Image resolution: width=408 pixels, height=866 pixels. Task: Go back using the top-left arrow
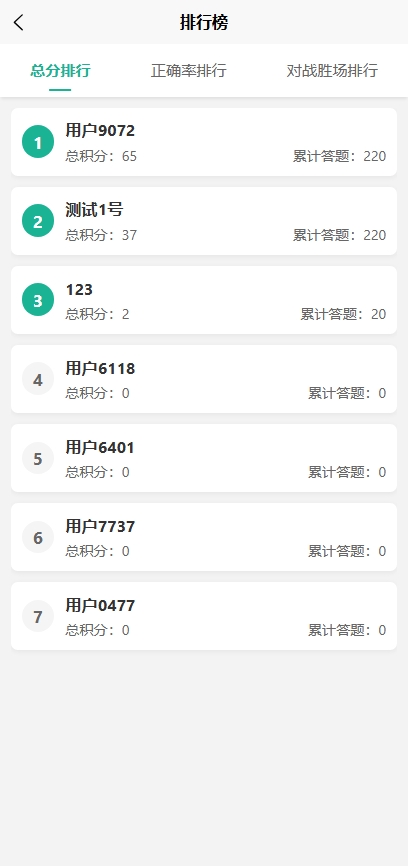19,23
